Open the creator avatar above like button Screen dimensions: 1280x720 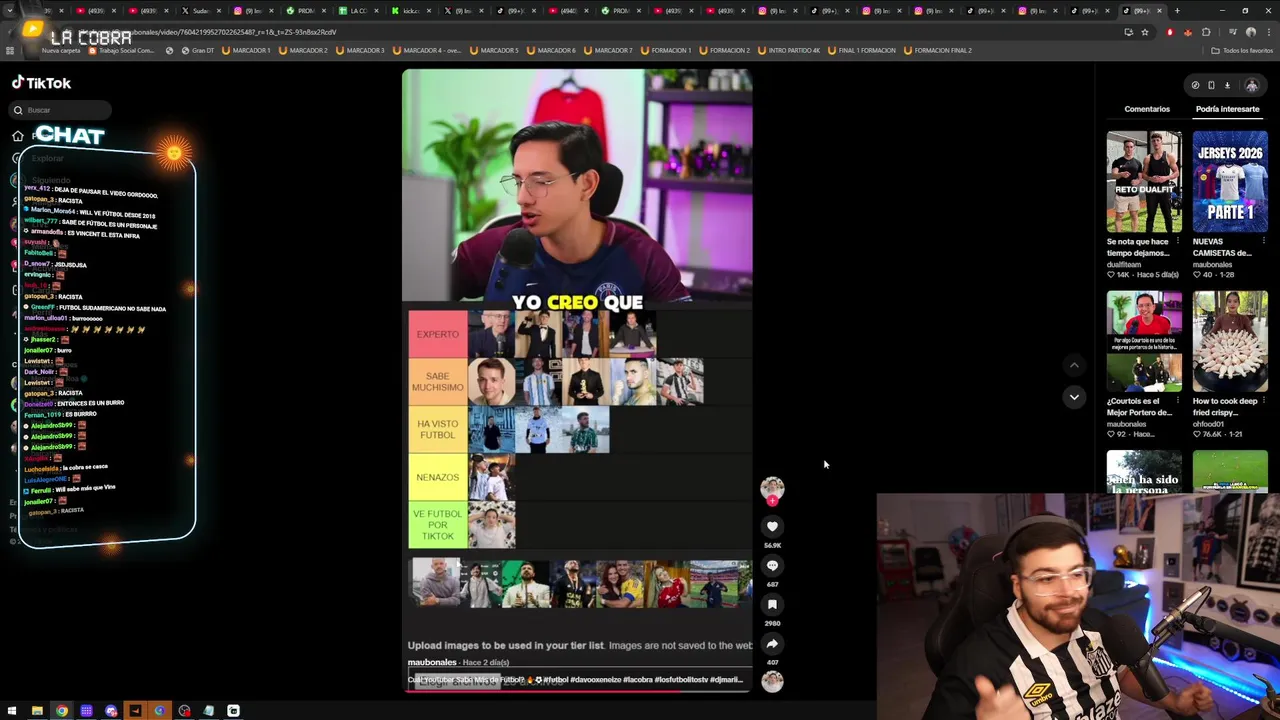coord(772,488)
